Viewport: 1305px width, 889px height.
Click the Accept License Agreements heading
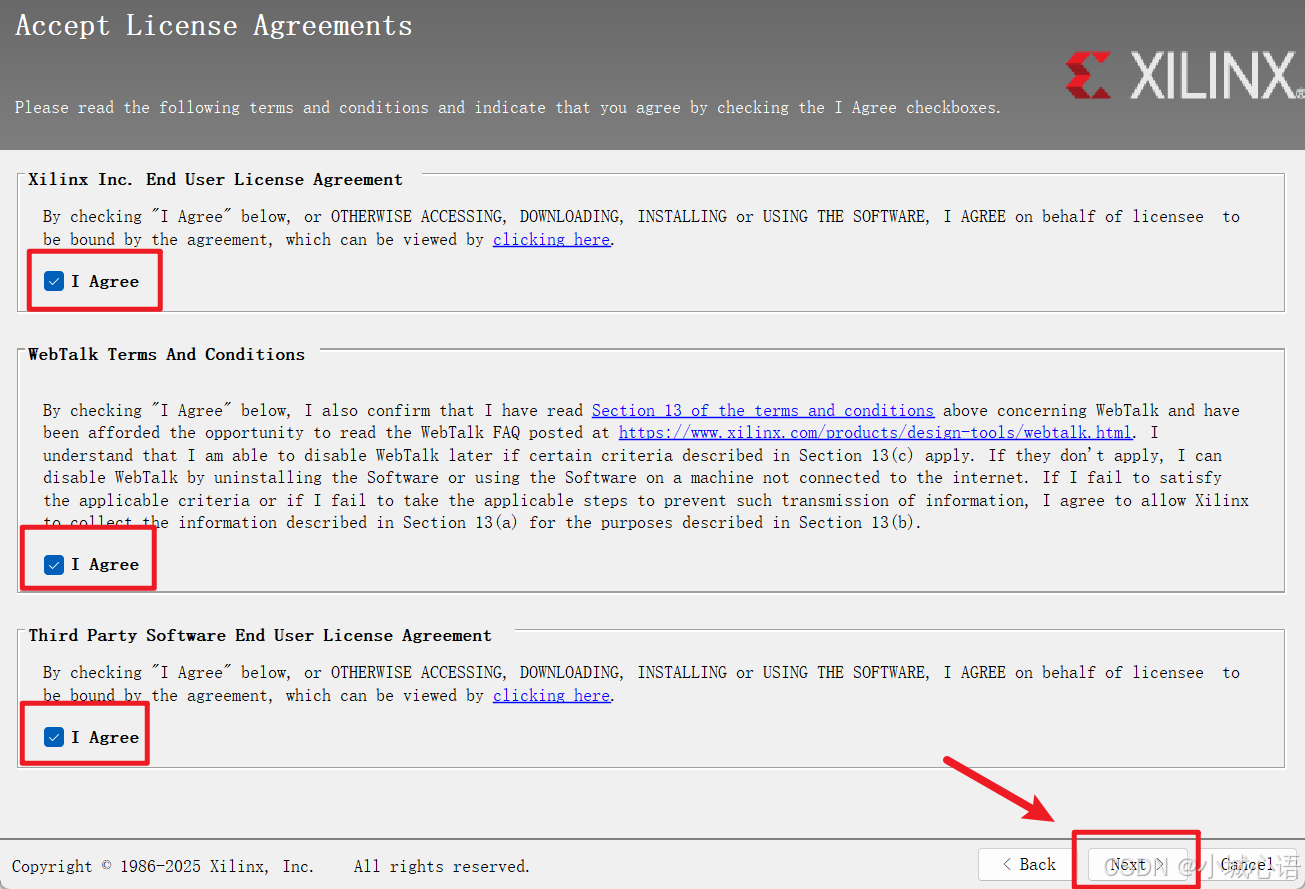tap(214, 26)
